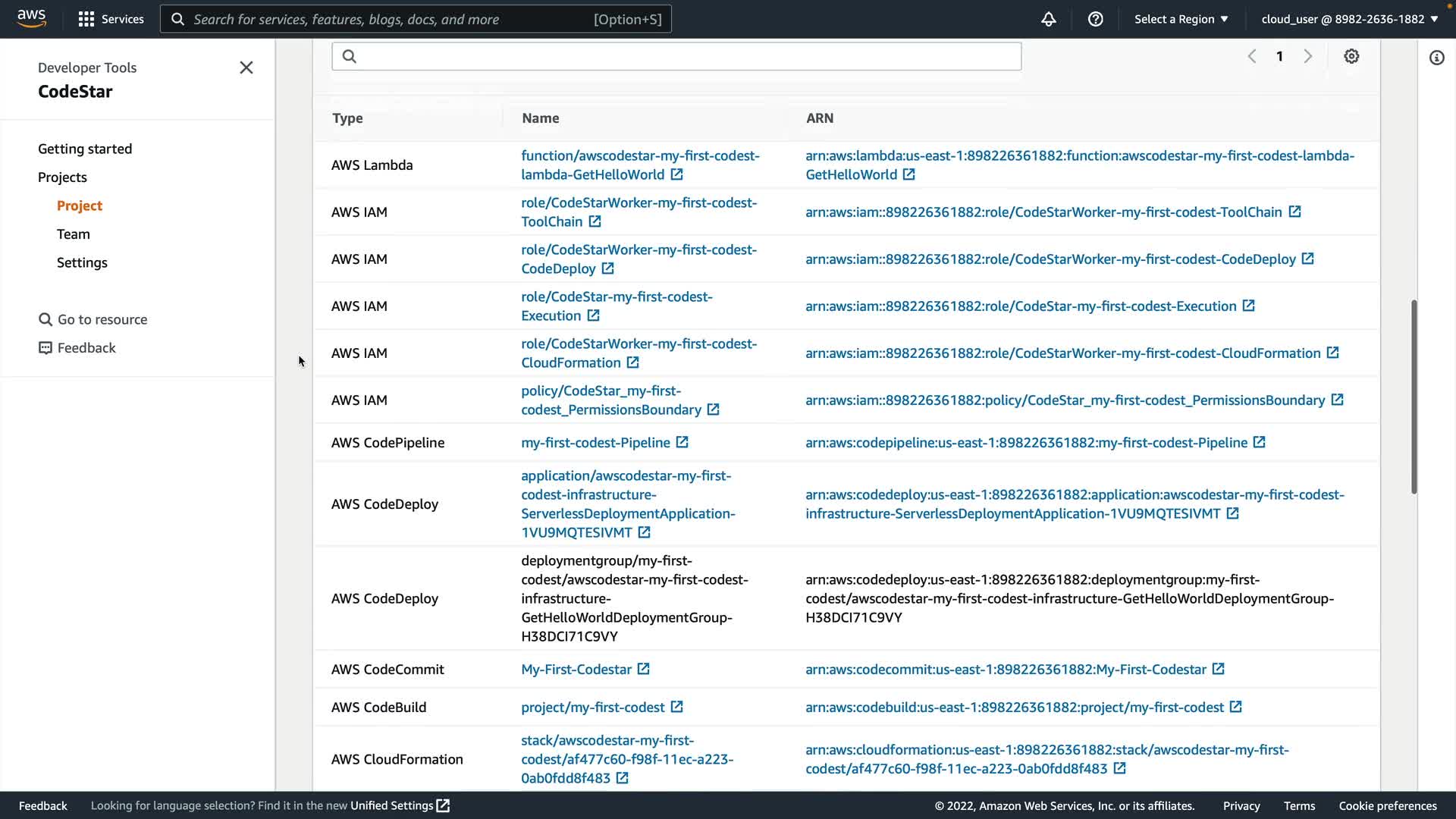Open the my-first-codest-Pipeline link
Viewport: 1456px width, 819px height.
(595, 442)
